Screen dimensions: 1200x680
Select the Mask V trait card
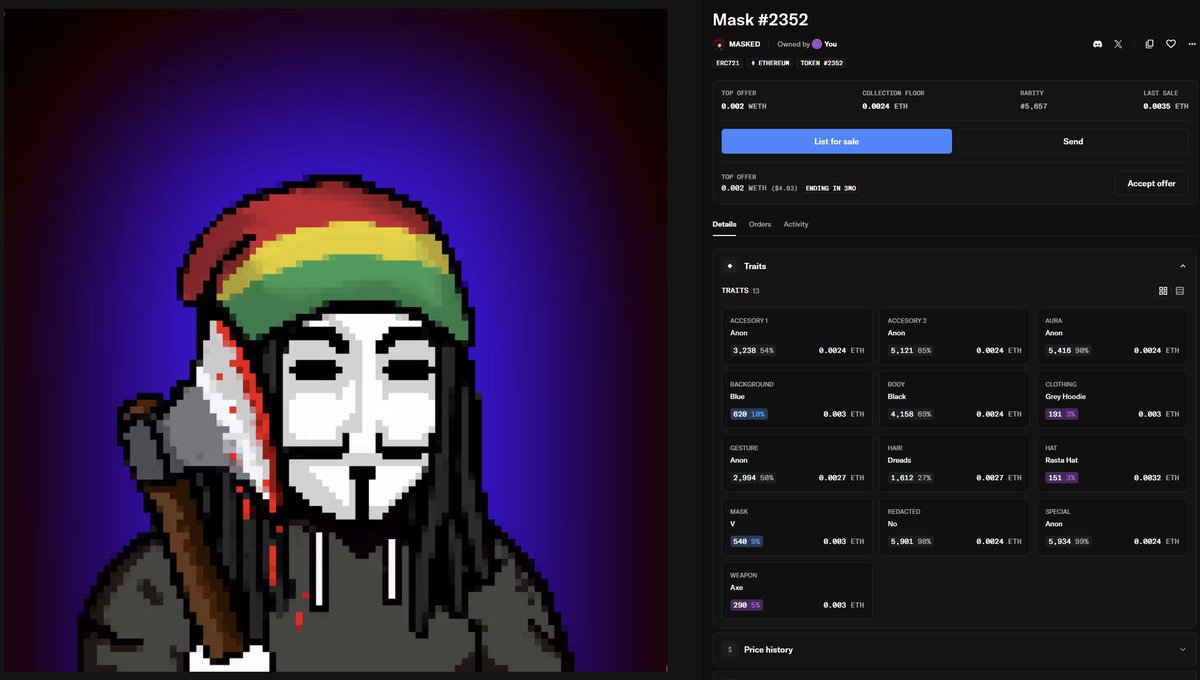797,527
